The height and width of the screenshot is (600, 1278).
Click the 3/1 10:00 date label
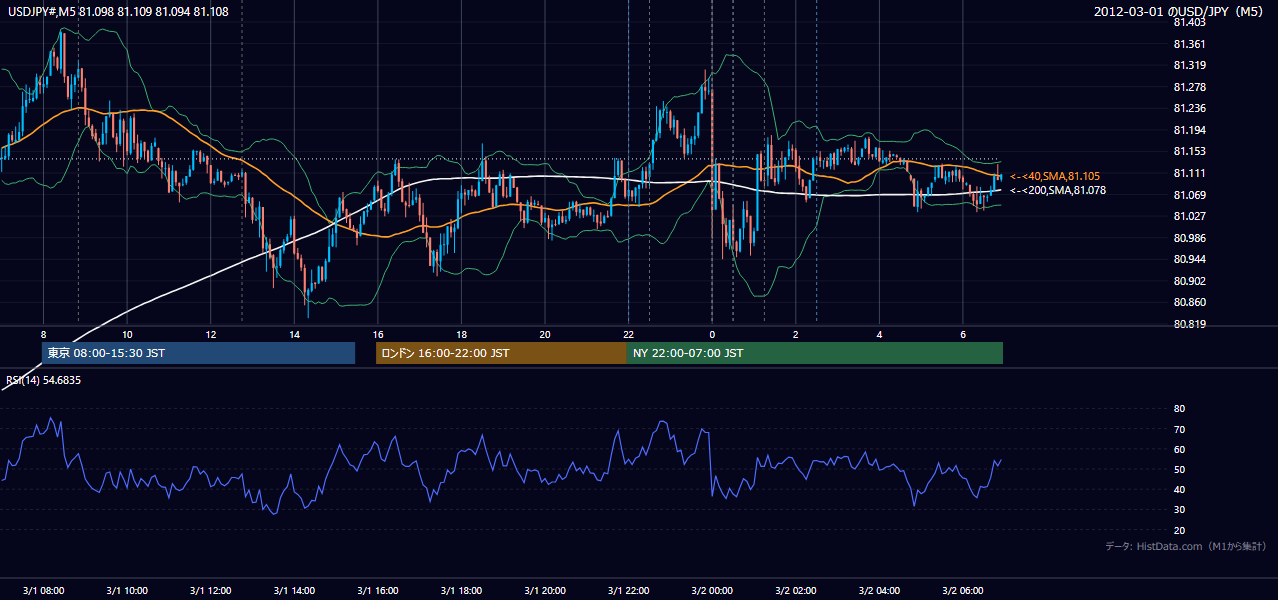127,591
